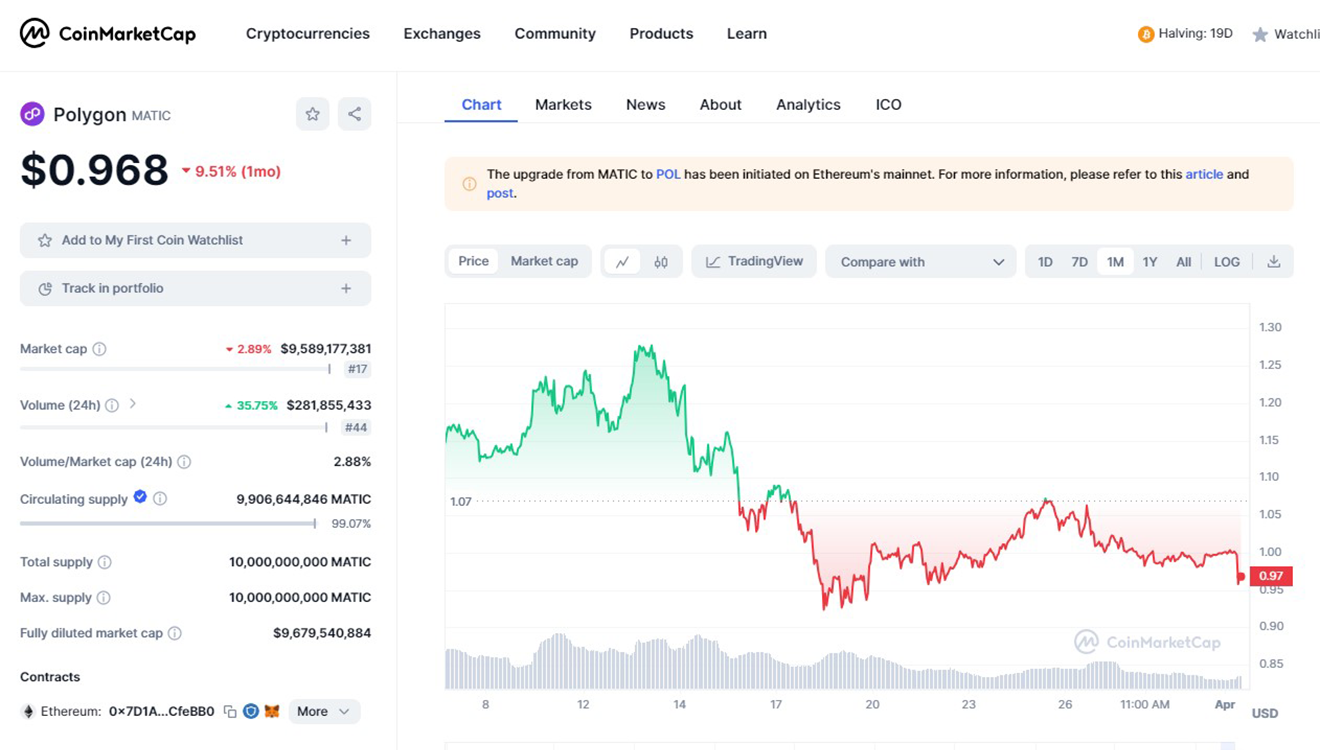Image resolution: width=1320 pixels, height=750 pixels.
Task: Open the Compare with dropdown
Action: point(920,262)
